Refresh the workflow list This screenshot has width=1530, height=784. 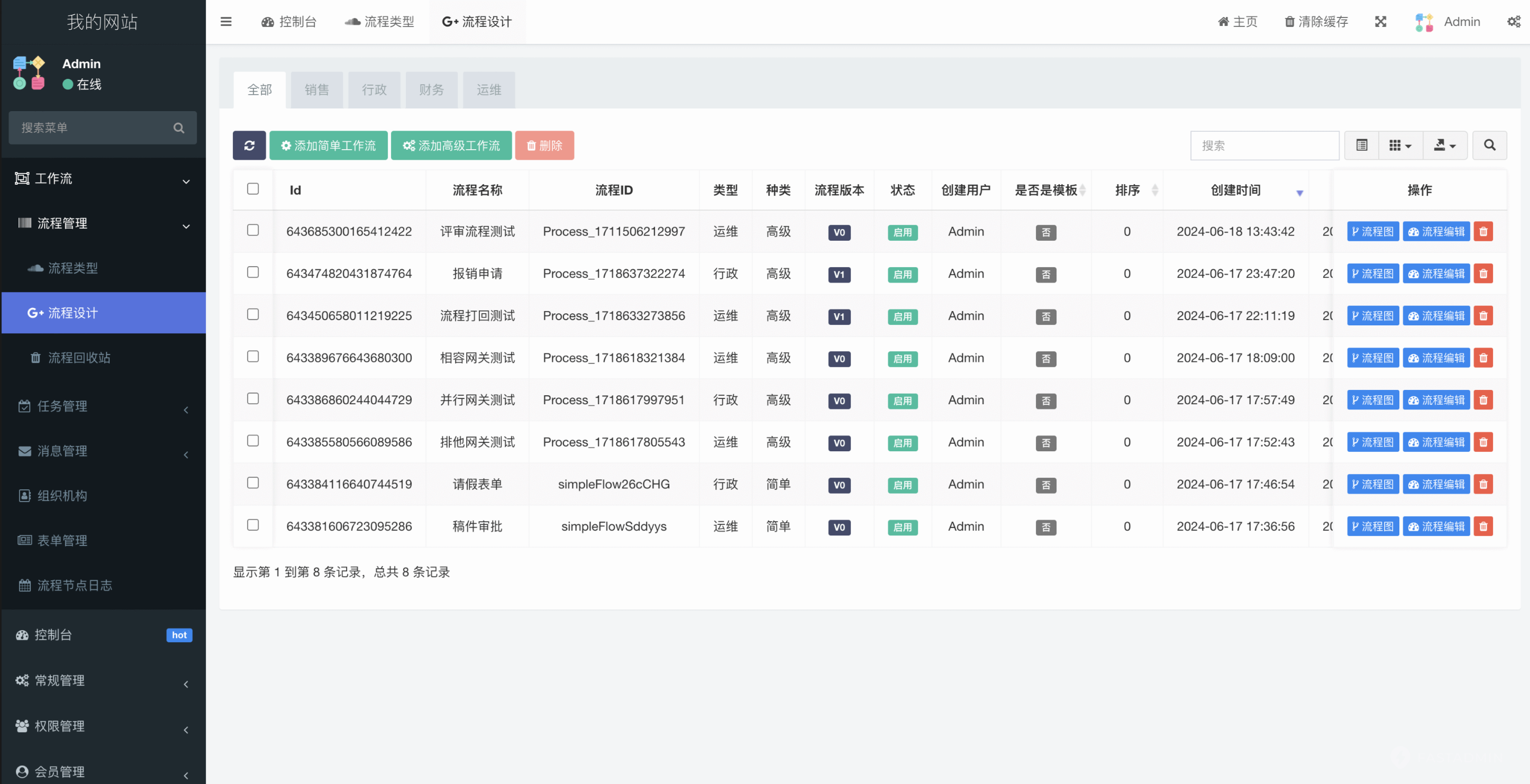249,145
